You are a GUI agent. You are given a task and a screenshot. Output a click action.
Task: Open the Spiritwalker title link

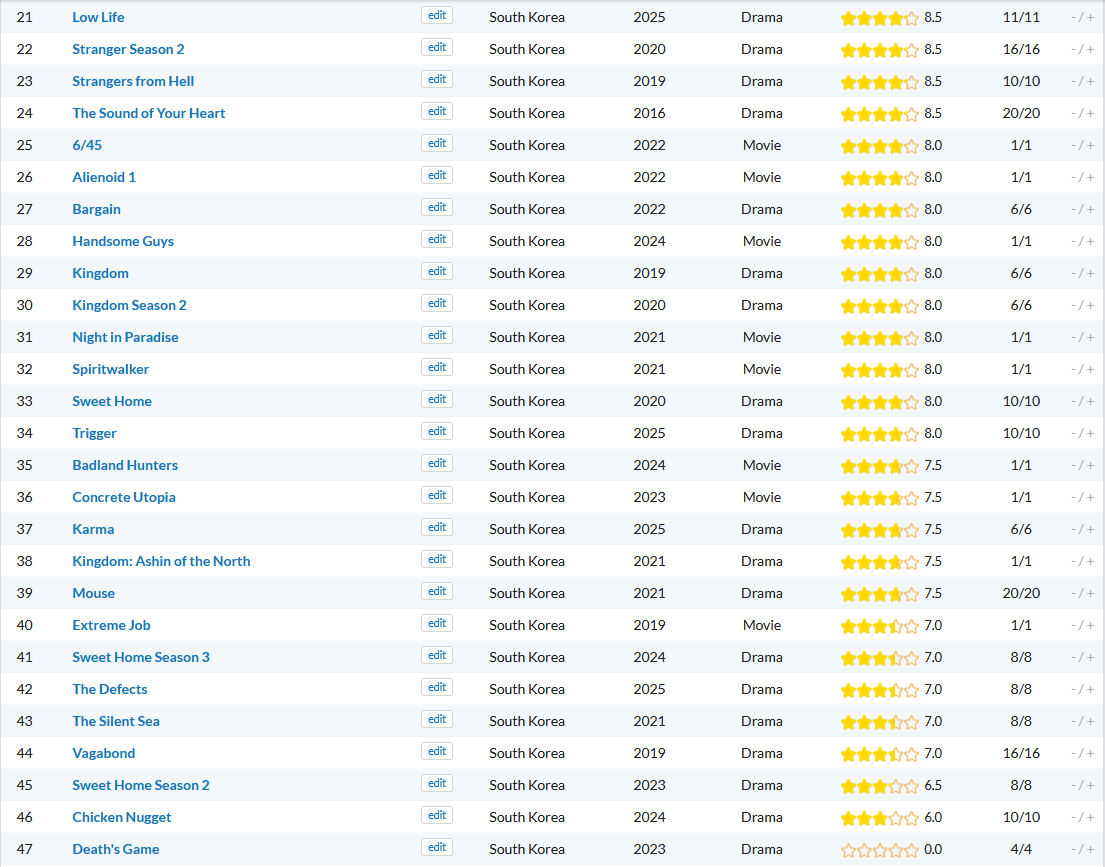pyautogui.click(x=111, y=369)
